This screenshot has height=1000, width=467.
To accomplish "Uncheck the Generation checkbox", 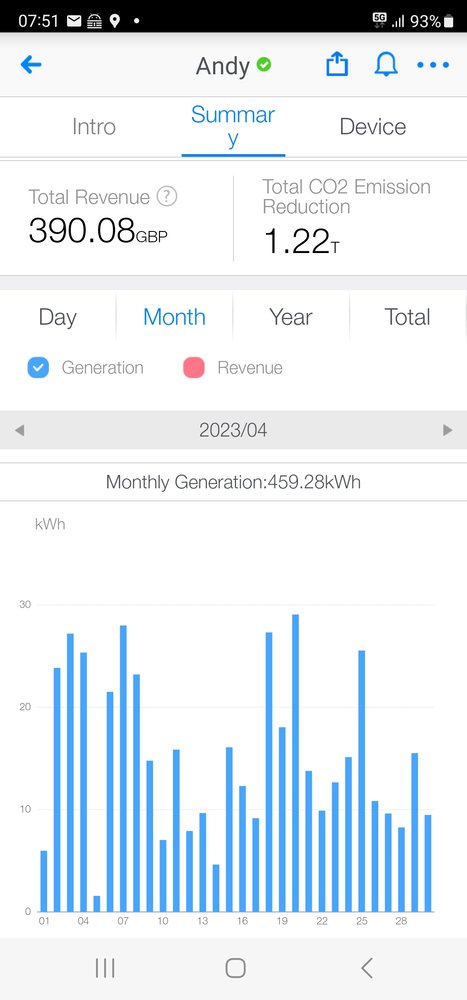I will point(38,368).
